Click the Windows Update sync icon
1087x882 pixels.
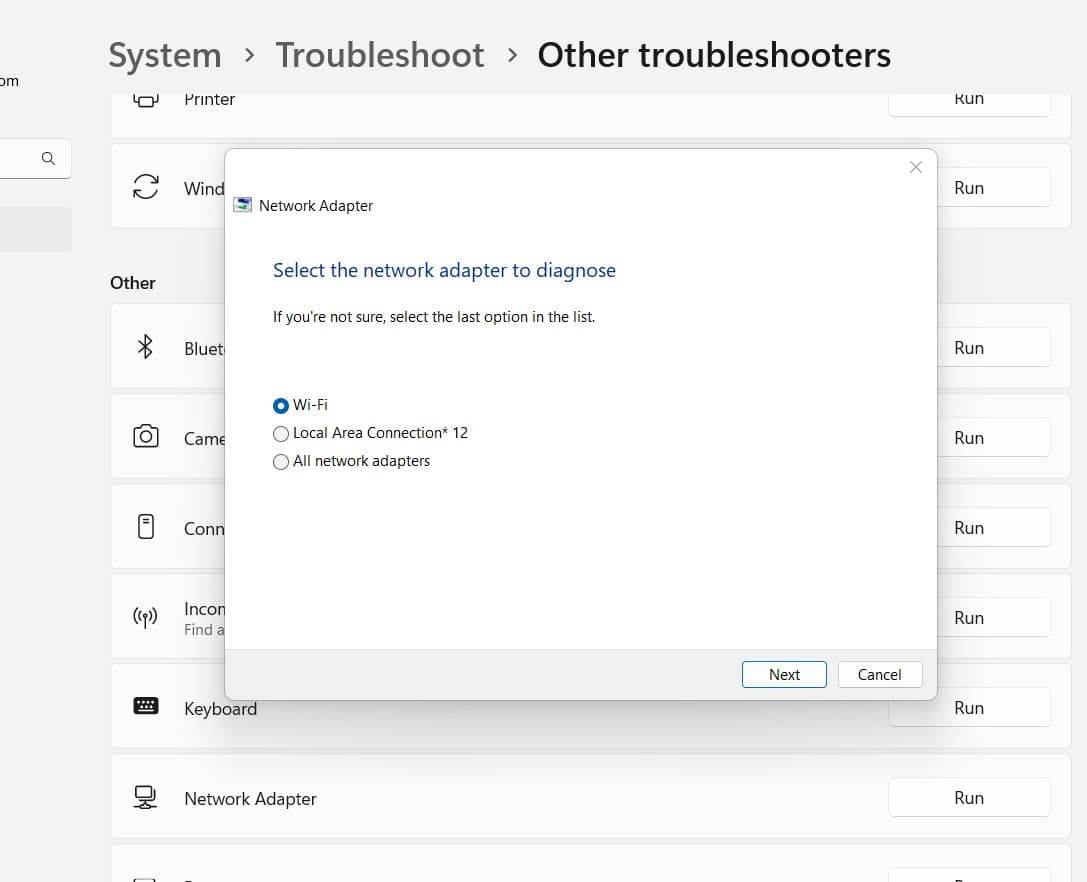(146, 187)
